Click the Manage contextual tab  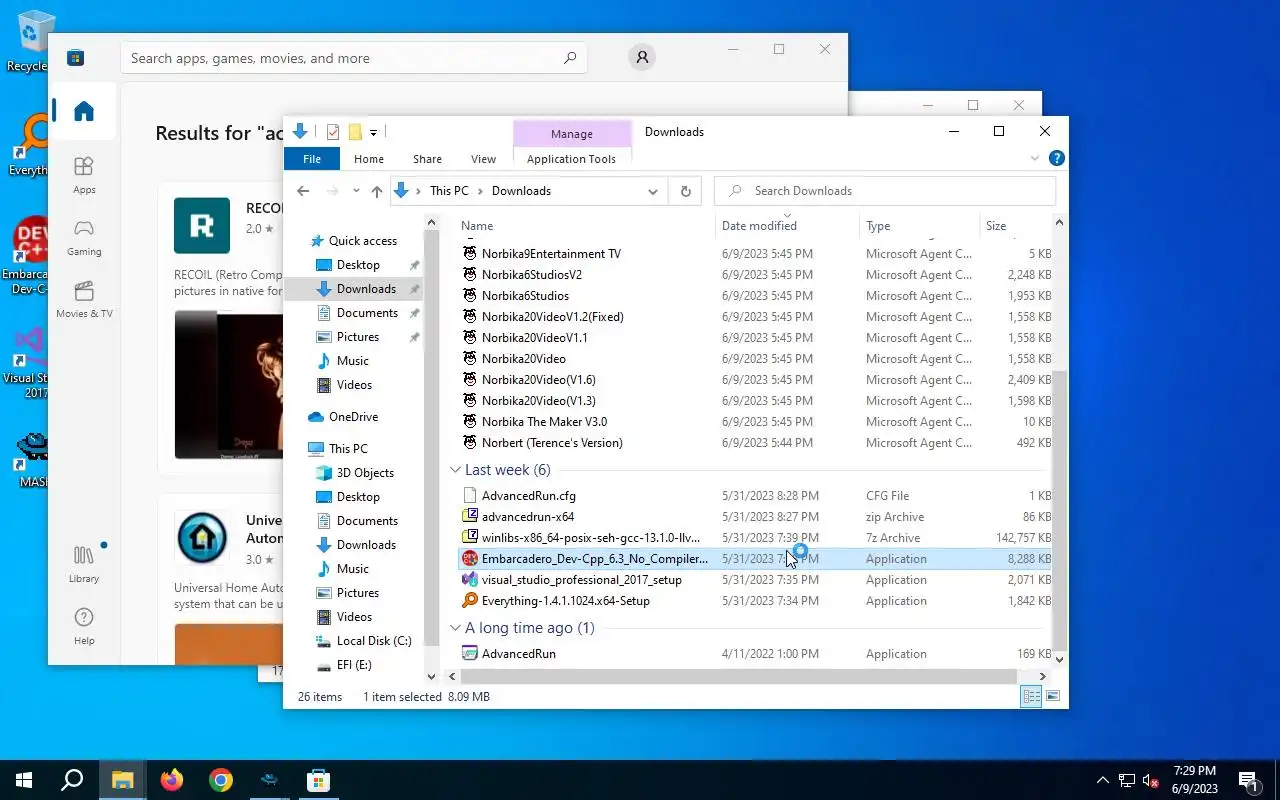tap(572, 134)
